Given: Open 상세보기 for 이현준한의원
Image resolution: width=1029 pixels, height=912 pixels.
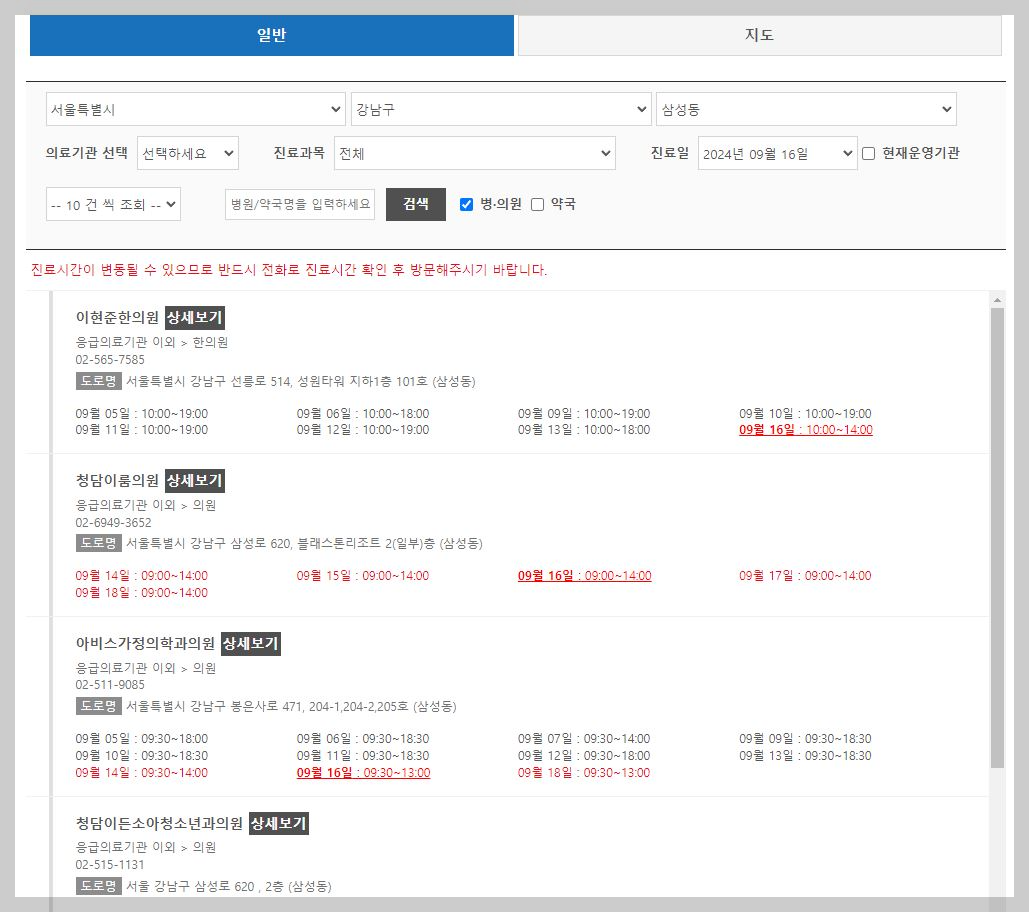Looking at the screenshot, I should [196, 317].
